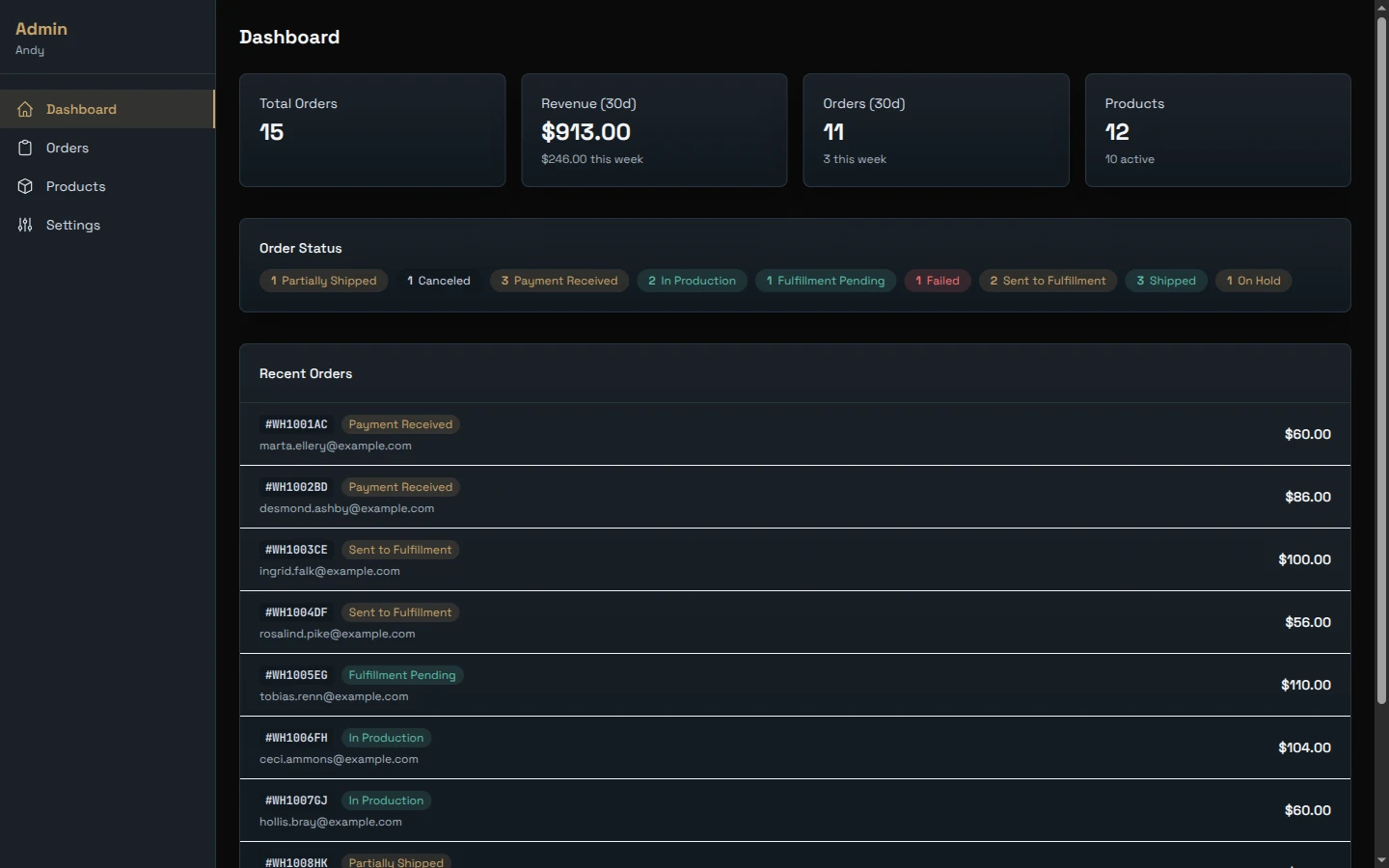Click the 1 Fulfillment Pending status badge

[x=826, y=281]
